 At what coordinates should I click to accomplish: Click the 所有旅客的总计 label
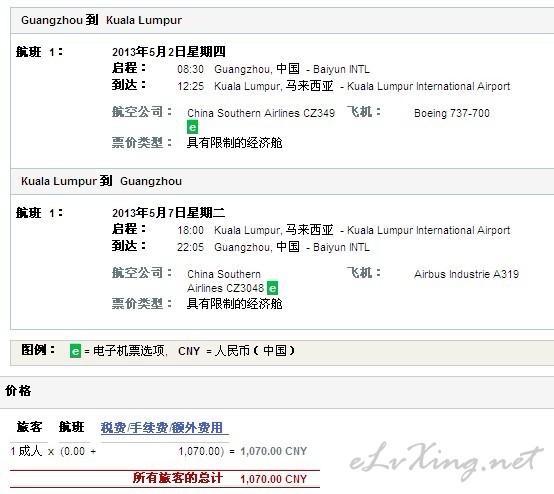[178, 478]
